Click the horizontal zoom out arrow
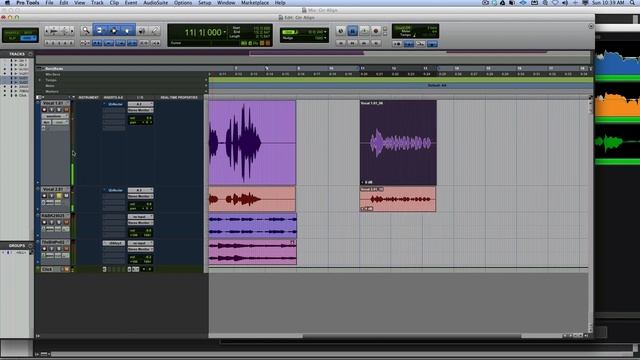 (x=48, y=31)
